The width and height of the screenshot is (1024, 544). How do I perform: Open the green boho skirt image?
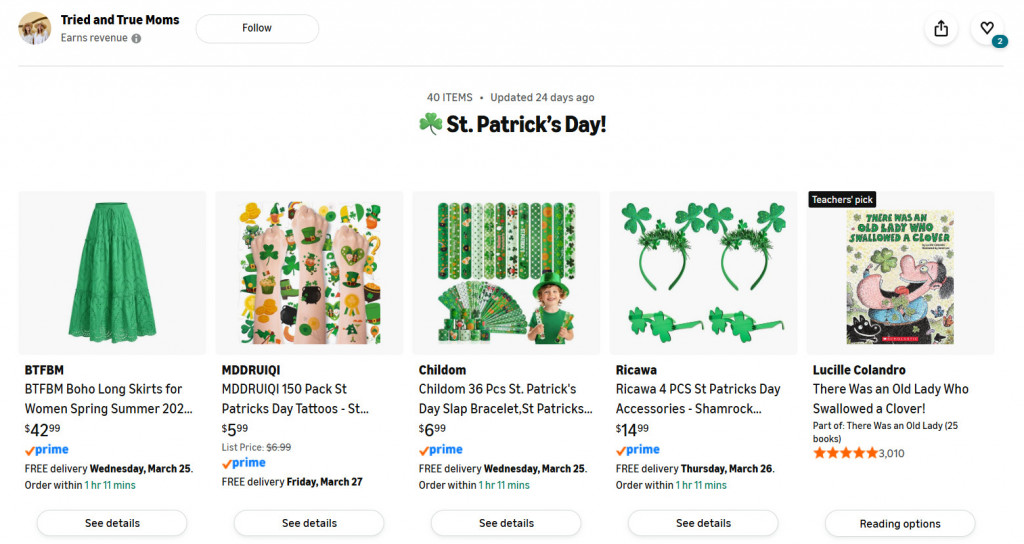click(112, 272)
